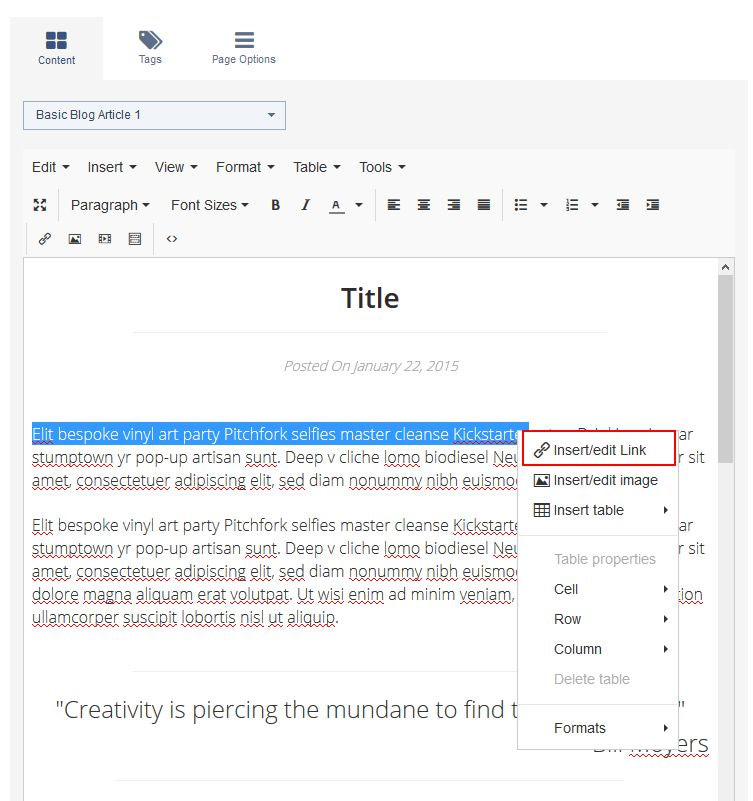
Task: Expand bullet list style options
Action: click(544, 205)
